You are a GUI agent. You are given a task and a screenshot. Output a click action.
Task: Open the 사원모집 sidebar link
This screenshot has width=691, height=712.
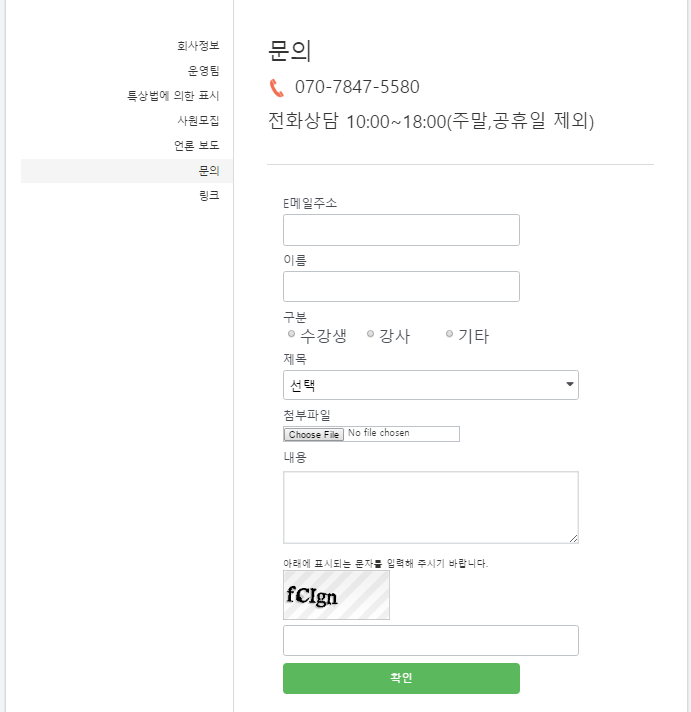point(198,120)
